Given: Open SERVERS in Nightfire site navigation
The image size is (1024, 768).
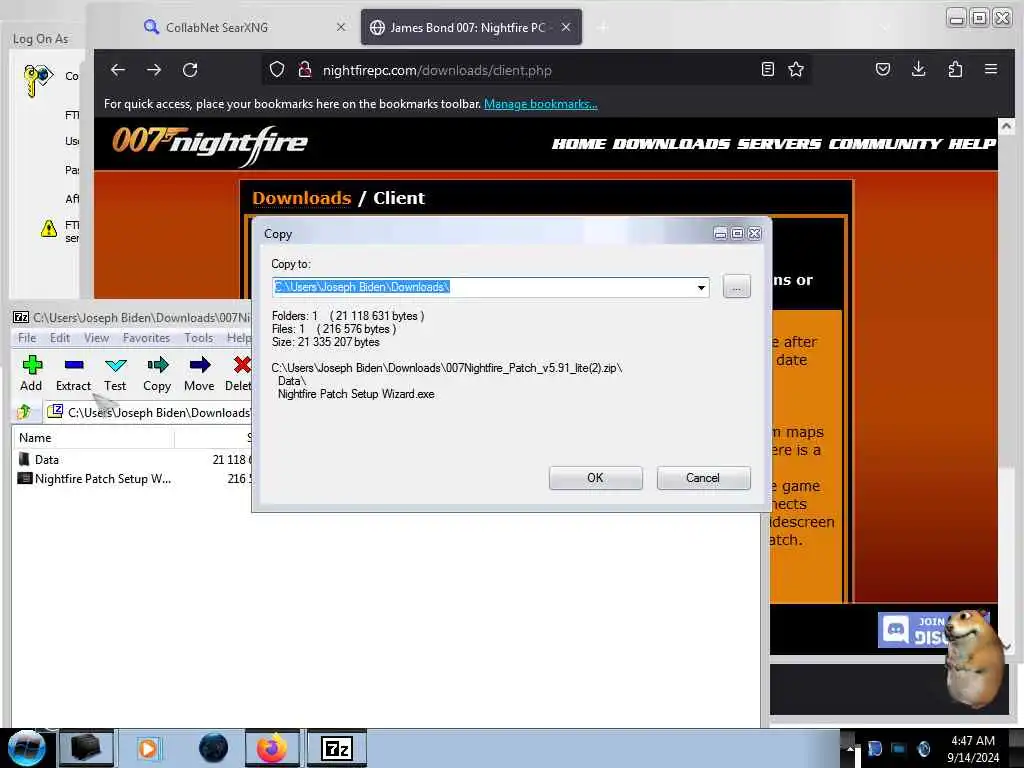Looking at the screenshot, I should tap(778, 144).
